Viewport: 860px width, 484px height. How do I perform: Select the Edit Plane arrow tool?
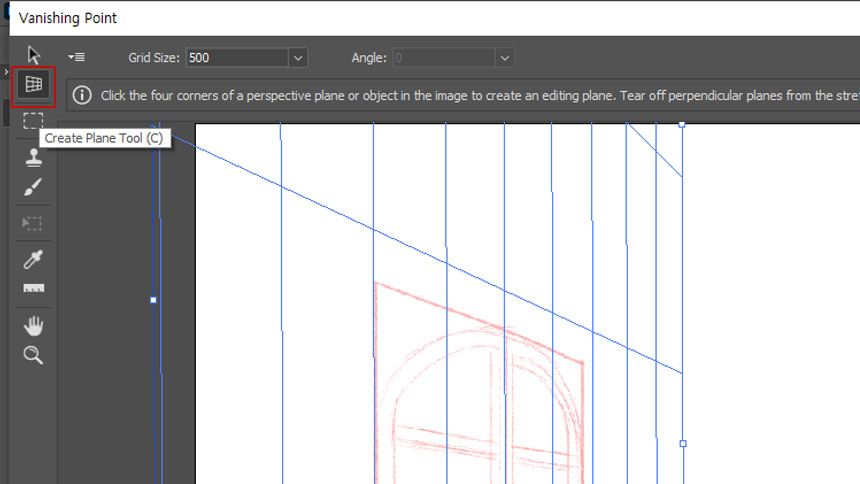pyautogui.click(x=33, y=55)
